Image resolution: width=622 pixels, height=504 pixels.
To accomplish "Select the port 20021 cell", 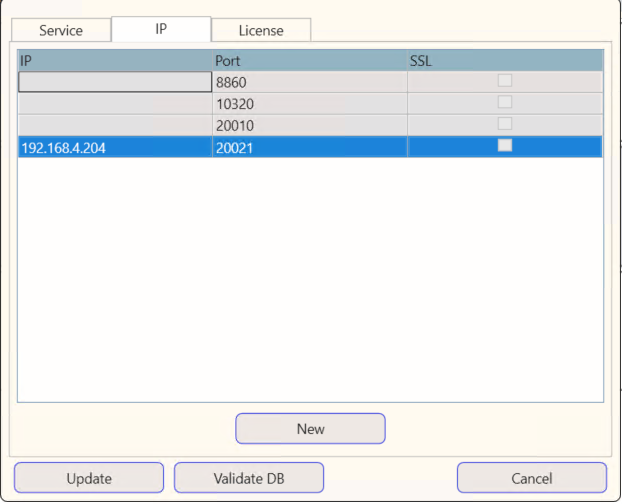I will (x=309, y=147).
